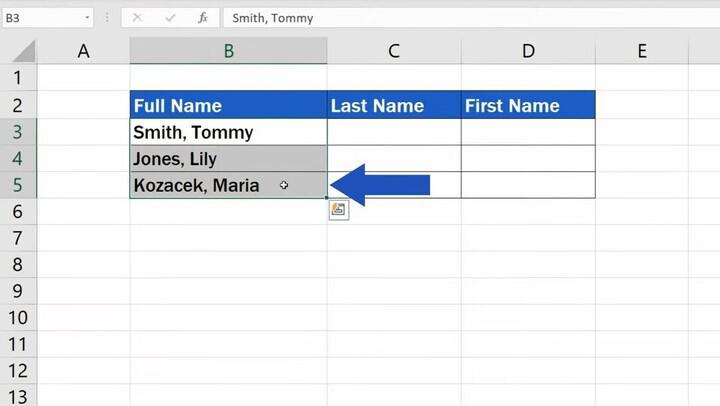Image resolution: width=720 pixels, height=406 pixels.
Task: Click the empty Last Name cell beside Smith, Tommy
Action: pos(394,132)
